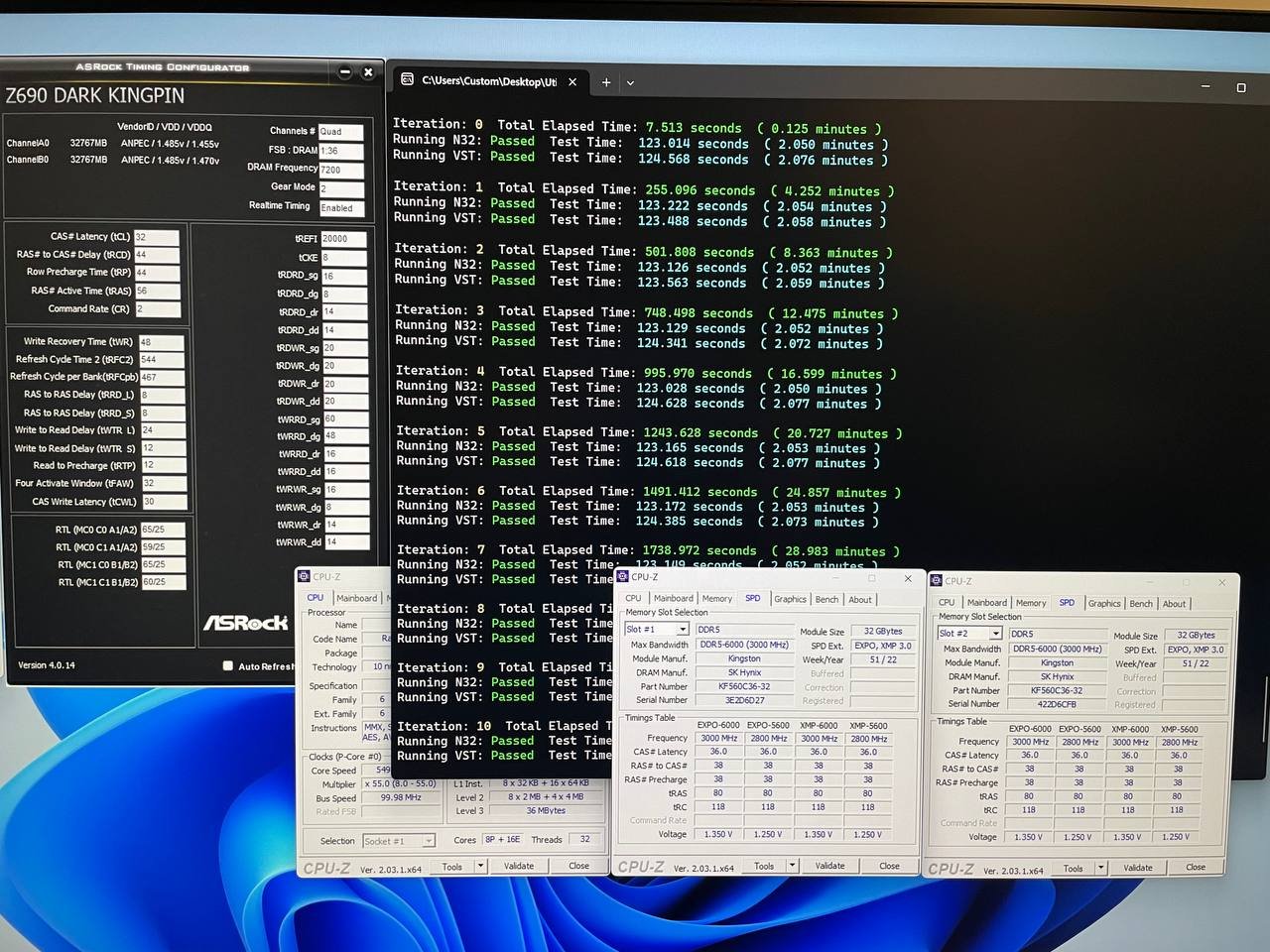This screenshot has height=952, width=1270.
Task: Open the Bench tab in the Slot #1 CPU-Z window
Action: 827,599
